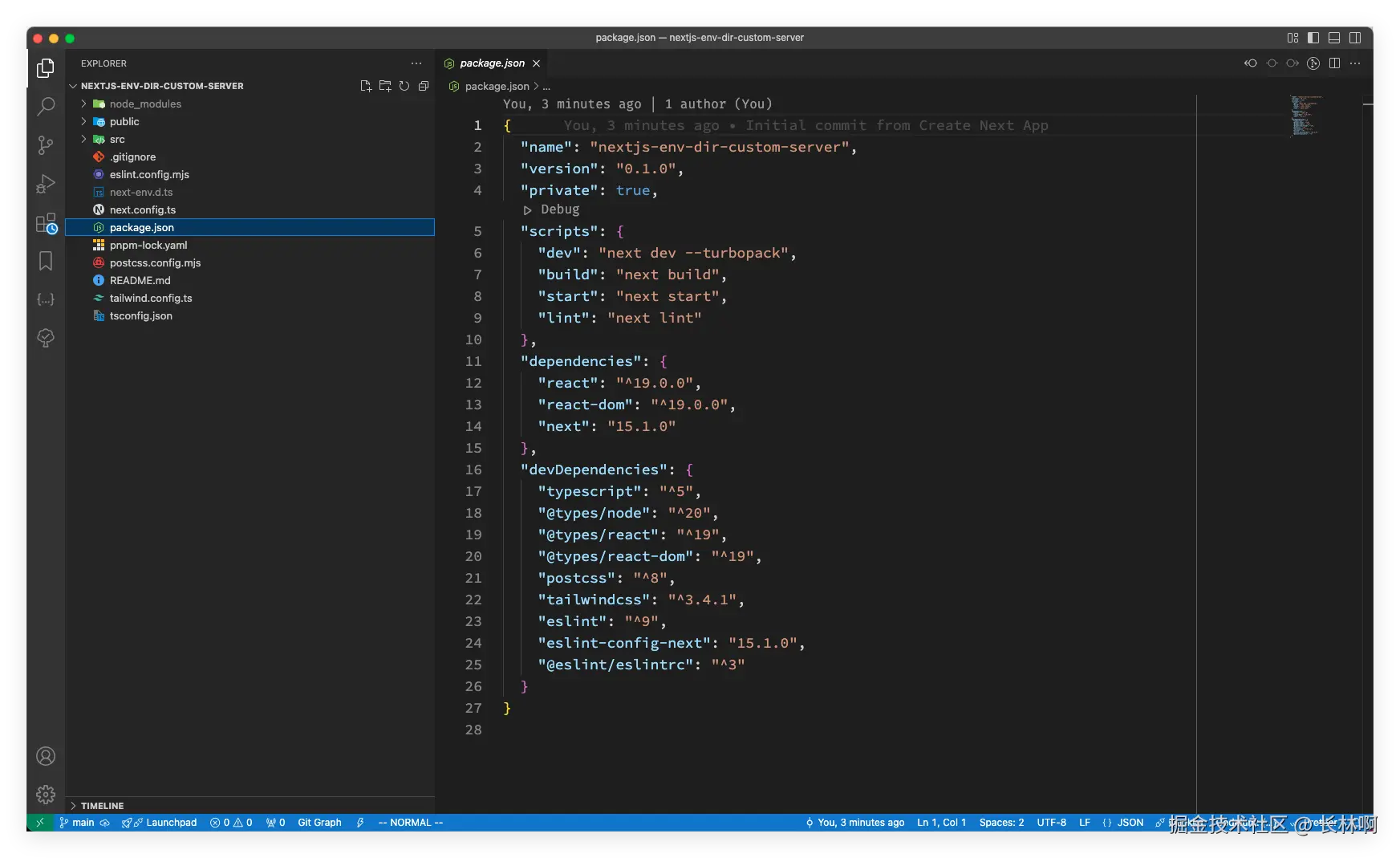Click the GitLens authors code lens link
This screenshot has width=1400, height=858.
(x=718, y=104)
